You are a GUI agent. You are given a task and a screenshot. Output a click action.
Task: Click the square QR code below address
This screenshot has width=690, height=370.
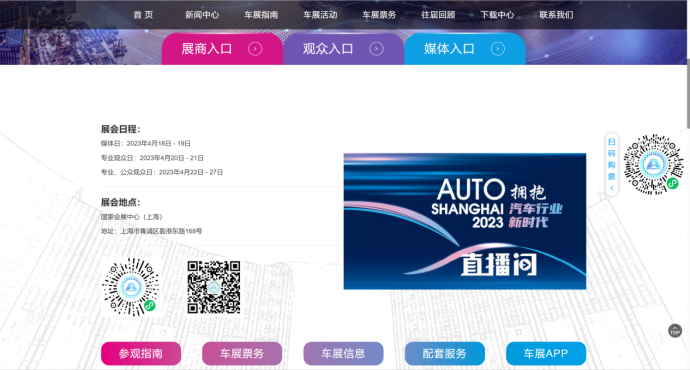pos(214,287)
